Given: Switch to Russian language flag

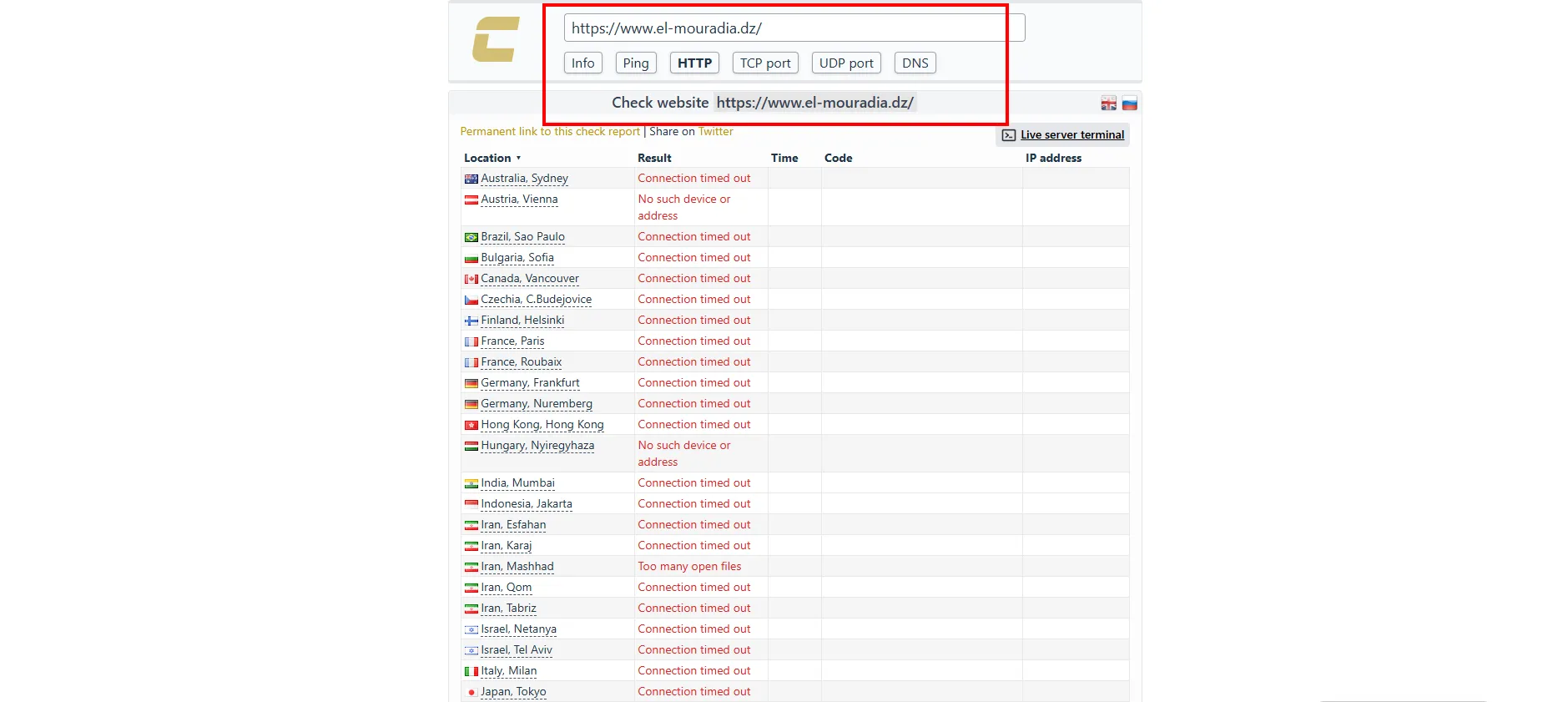Looking at the screenshot, I should click(x=1129, y=104).
